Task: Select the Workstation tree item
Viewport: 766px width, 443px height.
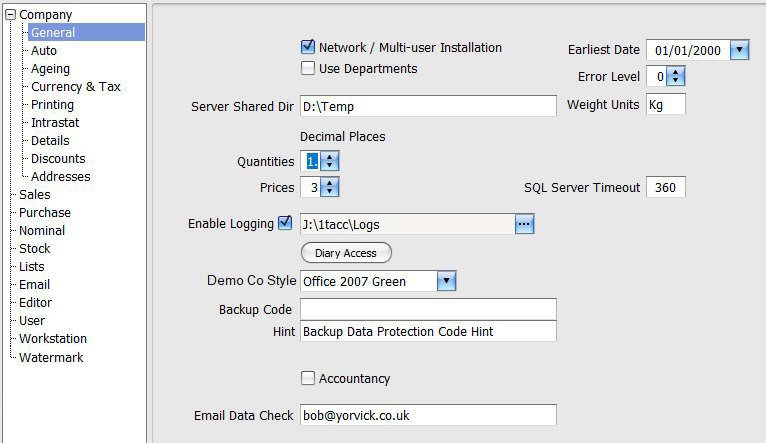Action: [x=52, y=339]
